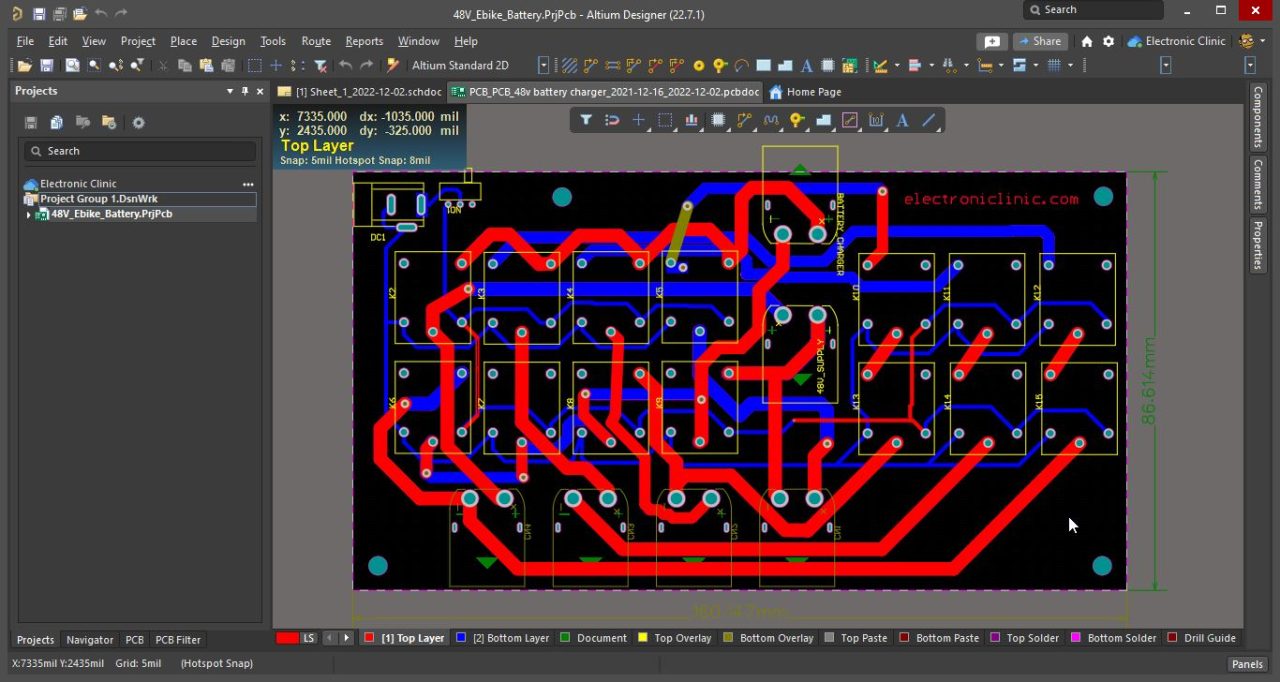Click the Place Arc icon in main toolbar
This screenshot has height=682, width=1280.
point(742,66)
